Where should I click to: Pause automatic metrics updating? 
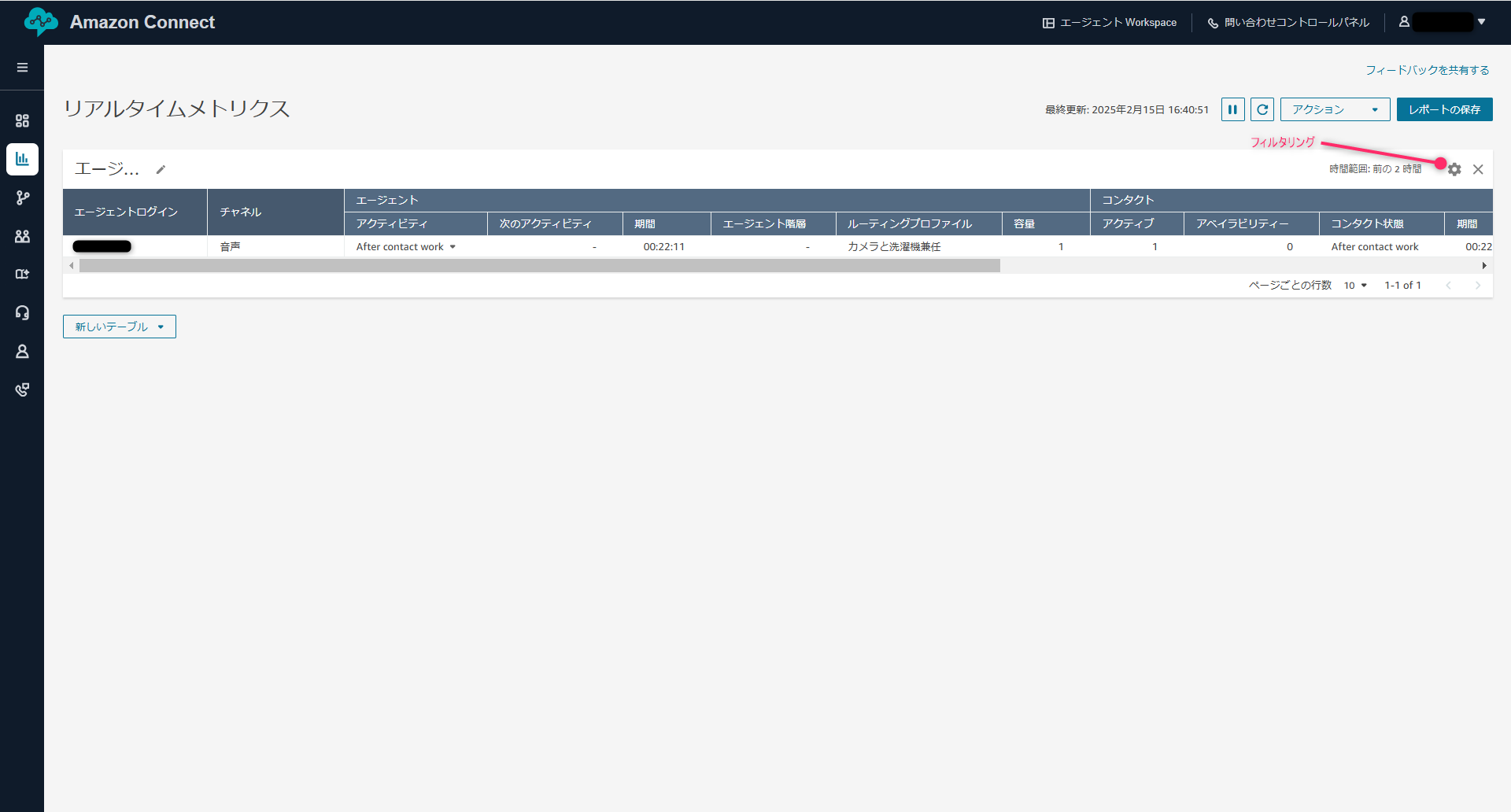(1232, 109)
